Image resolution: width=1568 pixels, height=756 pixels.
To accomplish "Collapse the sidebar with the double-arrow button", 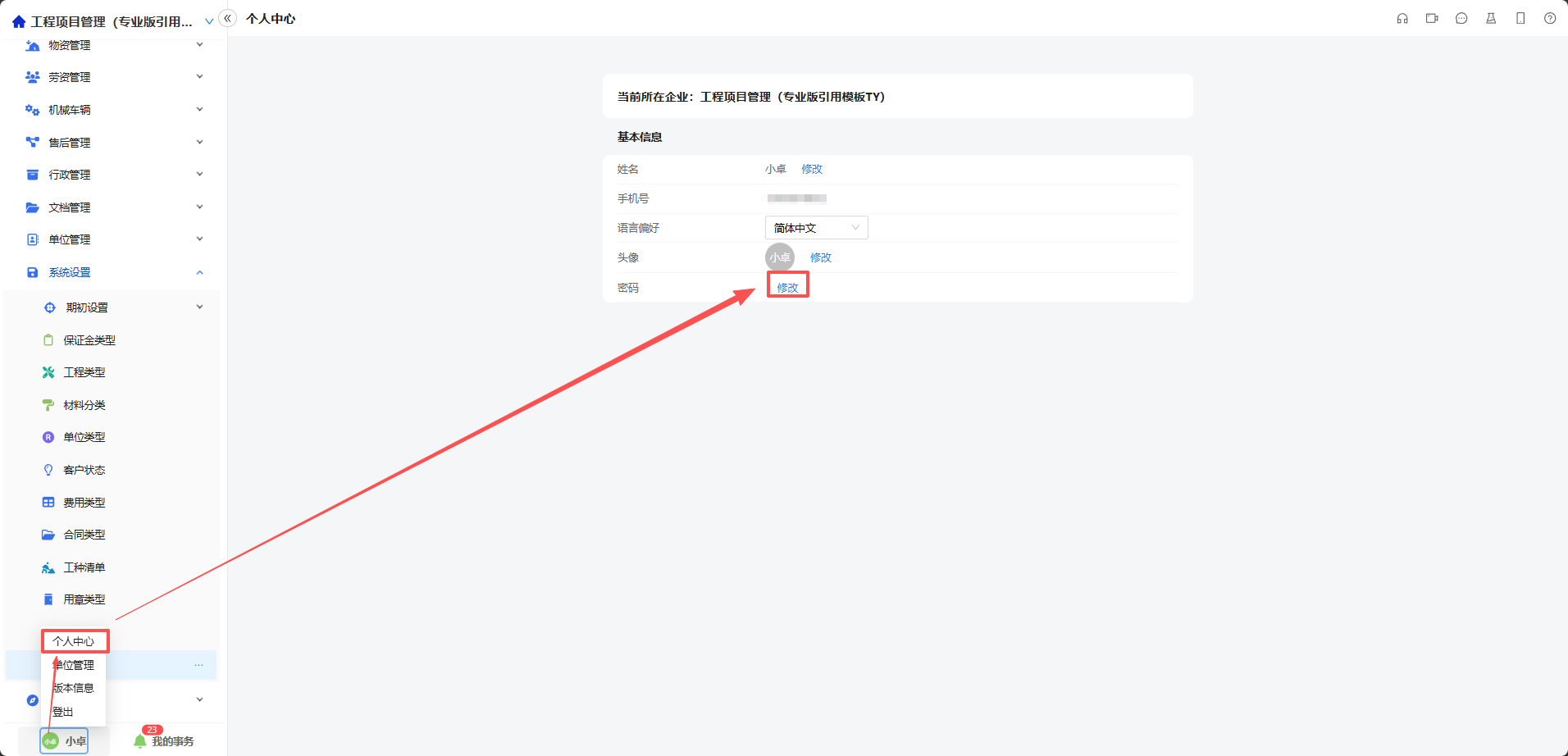I will pos(228,18).
